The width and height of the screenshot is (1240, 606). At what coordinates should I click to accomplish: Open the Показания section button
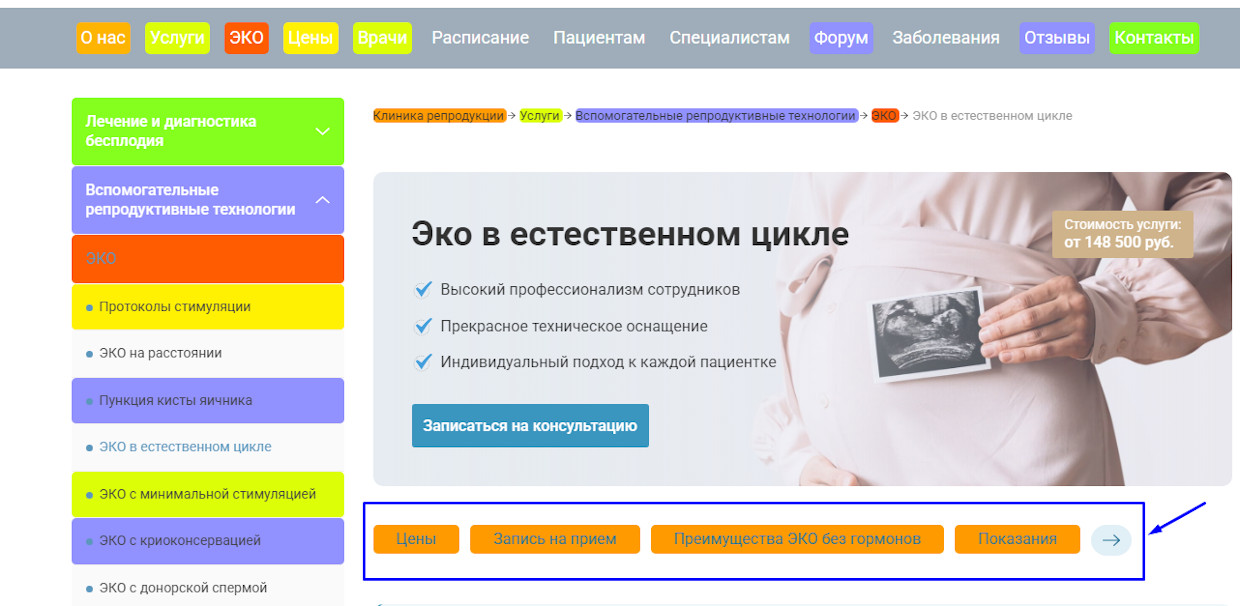[1017, 539]
